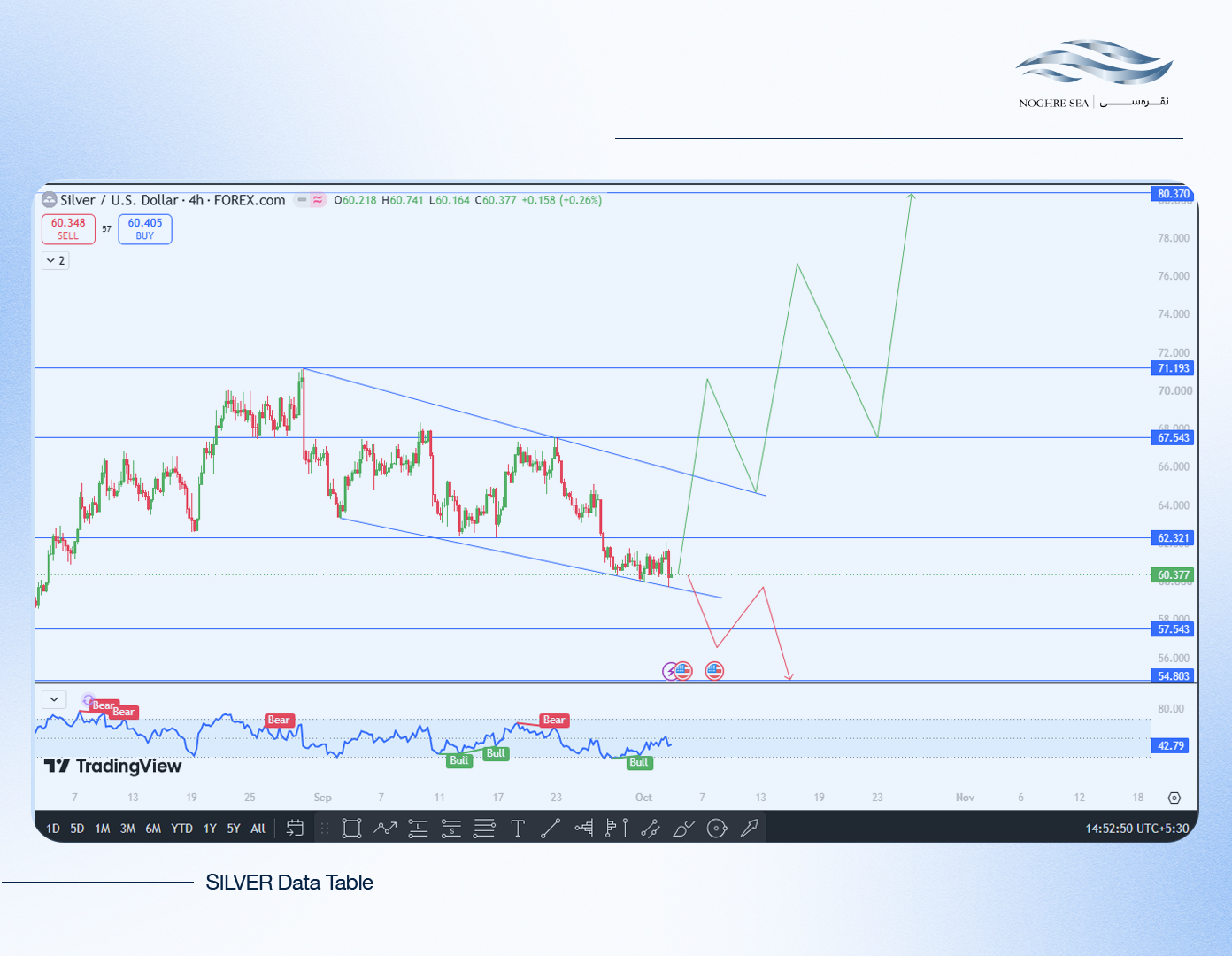The image size is (1232, 956).
Task: Select the brush drawing tool
Action: (683, 829)
